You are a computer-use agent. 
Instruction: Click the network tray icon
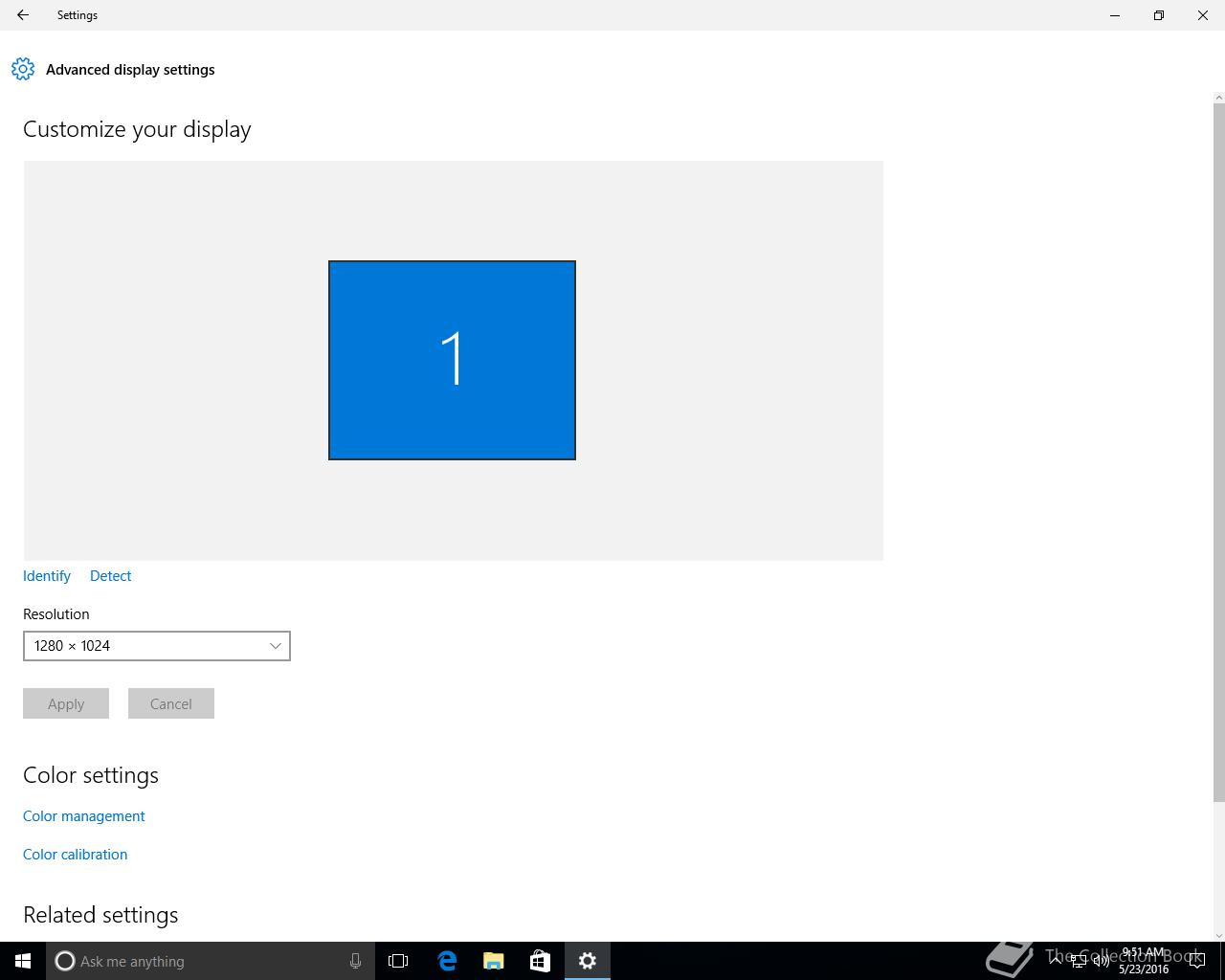coord(1079,961)
